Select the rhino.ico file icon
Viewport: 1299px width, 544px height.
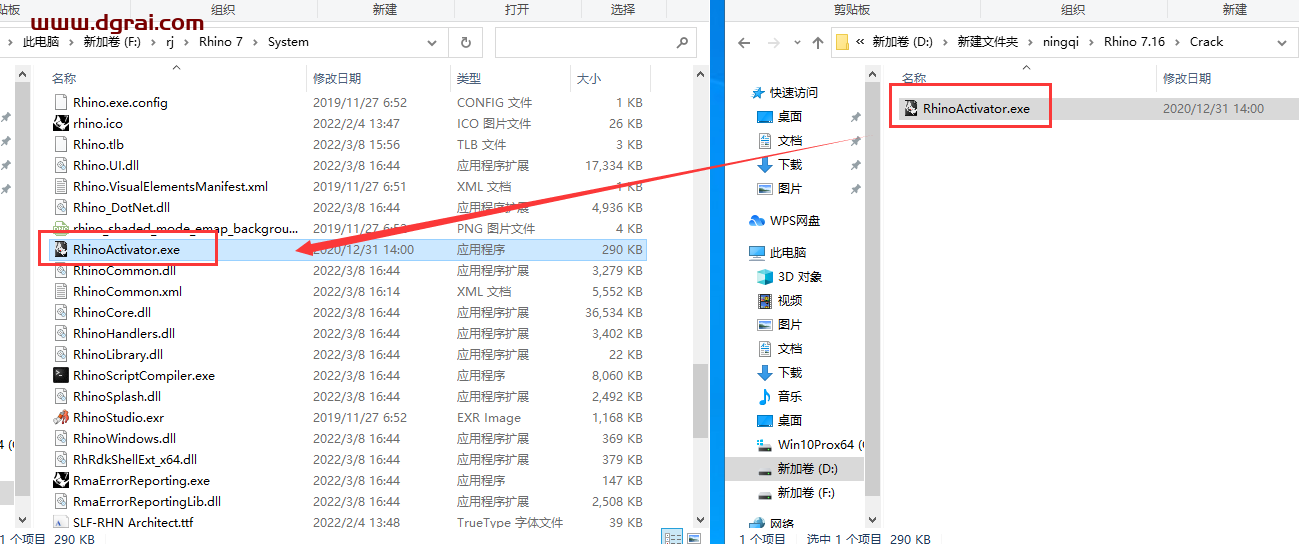[61, 123]
